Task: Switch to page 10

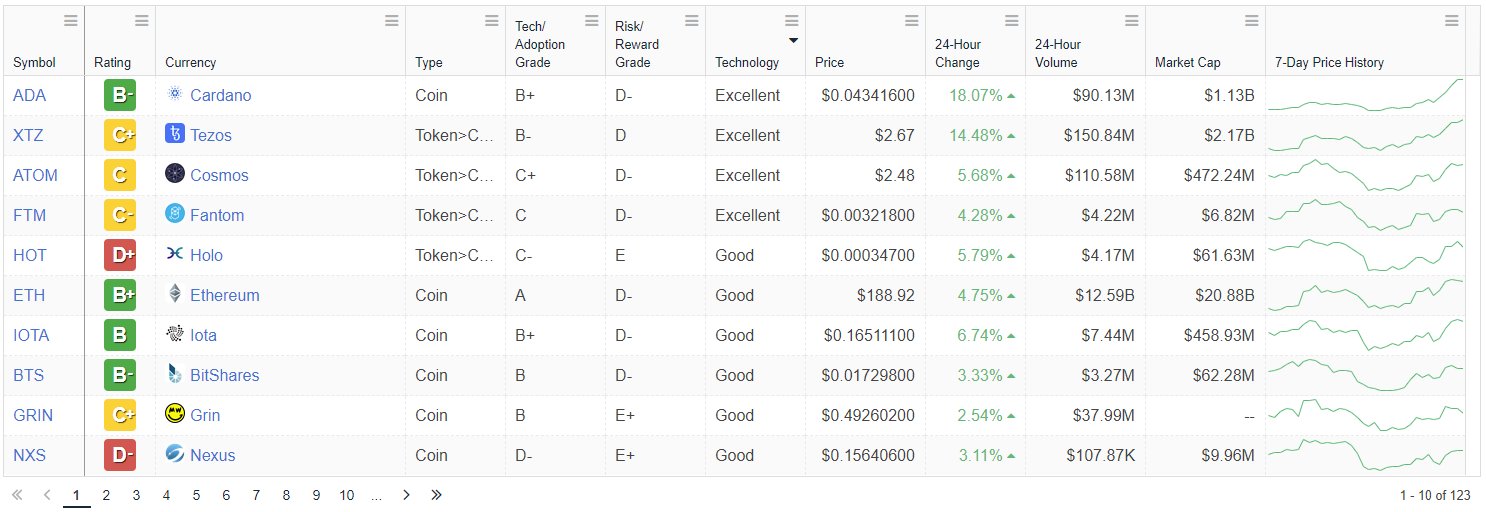Action: click(x=346, y=494)
